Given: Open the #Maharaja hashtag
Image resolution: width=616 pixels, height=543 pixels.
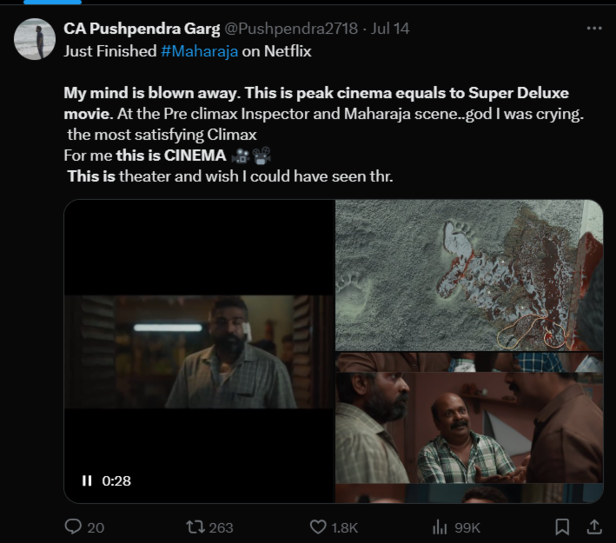Looking at the screenshot, I should click(x=199, y=49).
